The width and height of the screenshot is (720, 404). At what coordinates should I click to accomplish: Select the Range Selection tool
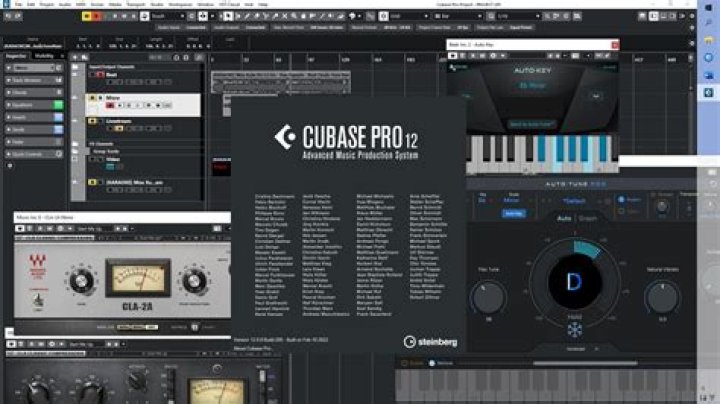pyautogui.click(x=237, y=16)
